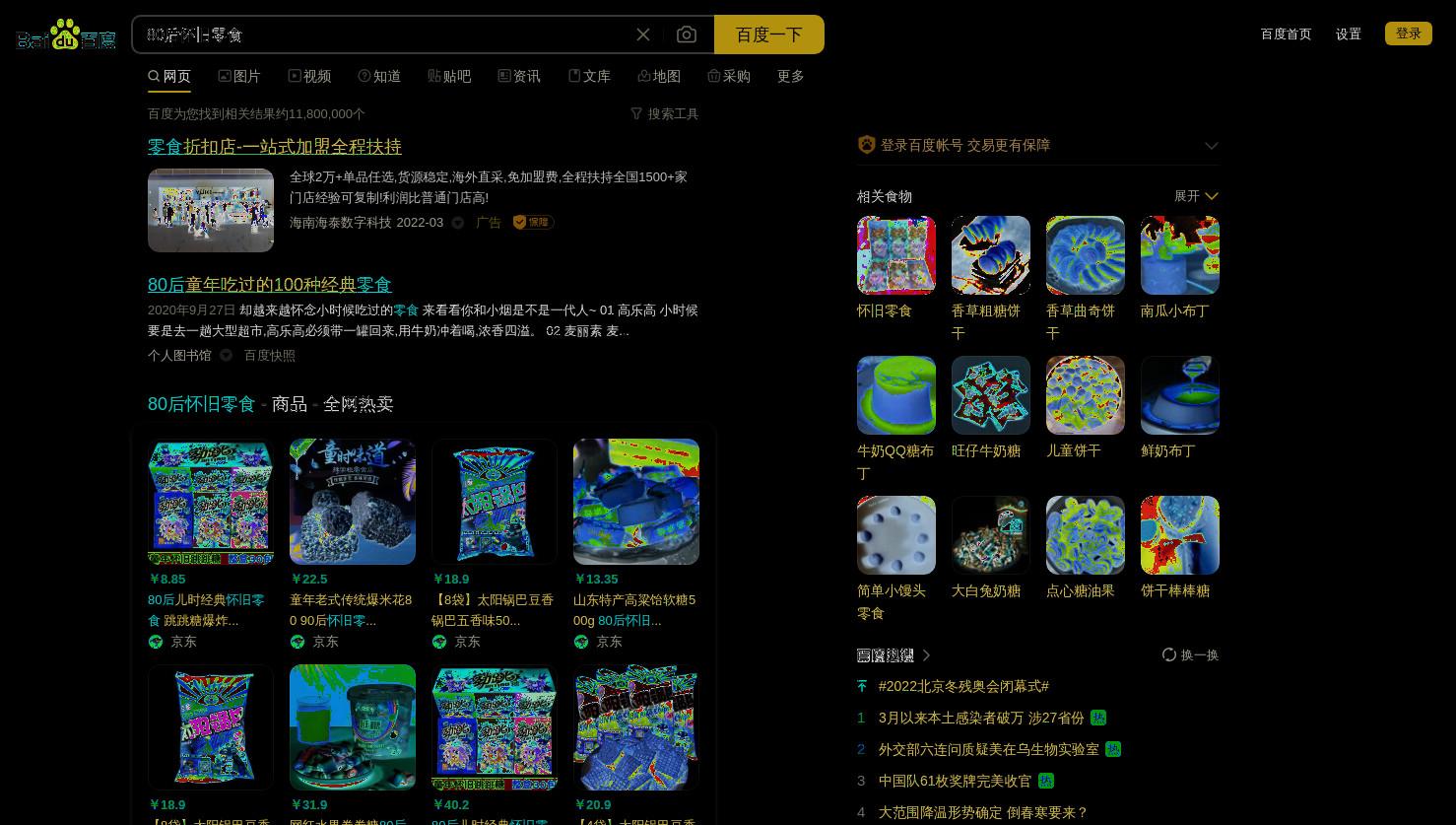Viewport: 1456px width, 825px height.
Task: Open 童年老式传统爆米花 product title
Action: pos(351,610)
